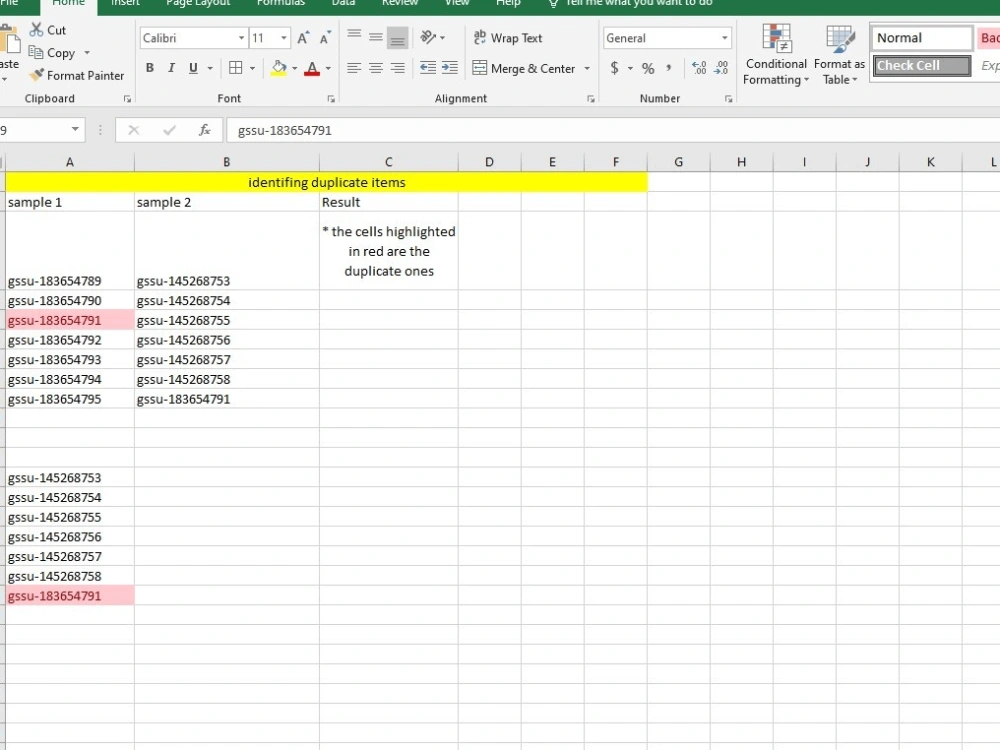Open the Home ribbon tab
The image size is (1000, 750).
pyautogui.click(x=68, y=3)
